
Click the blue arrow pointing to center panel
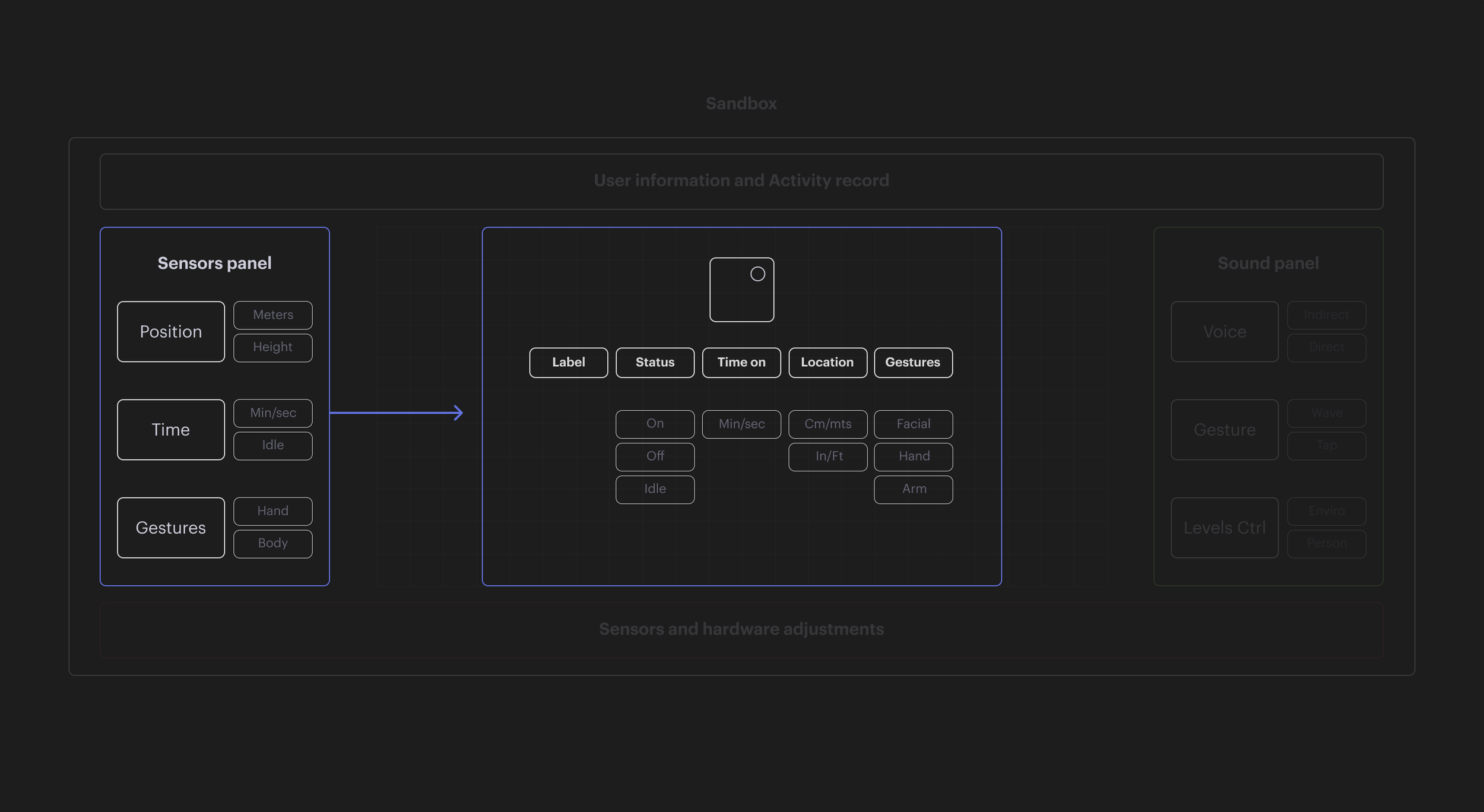pos(396,413)
